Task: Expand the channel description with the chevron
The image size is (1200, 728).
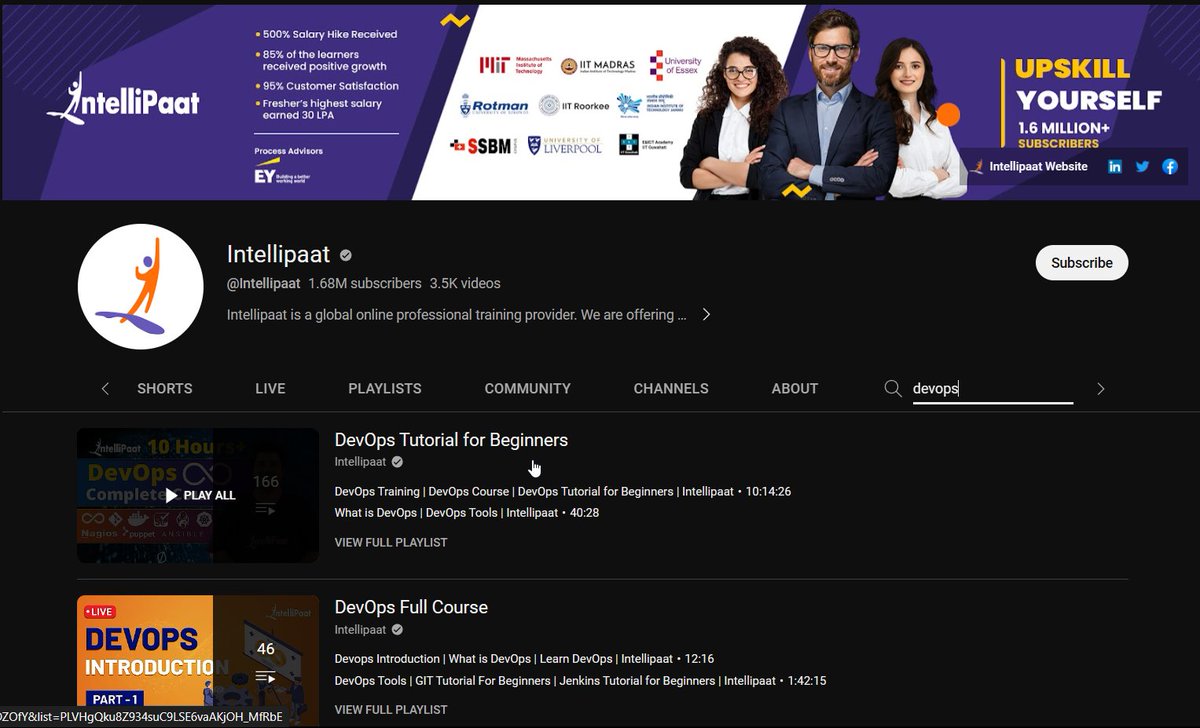Action: pos(706,314)
